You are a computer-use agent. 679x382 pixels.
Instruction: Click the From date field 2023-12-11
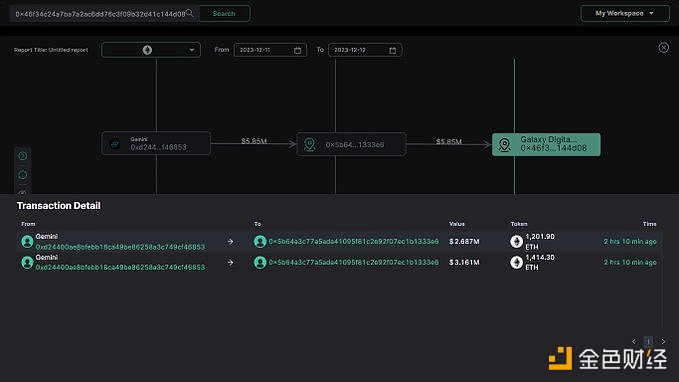270,50
